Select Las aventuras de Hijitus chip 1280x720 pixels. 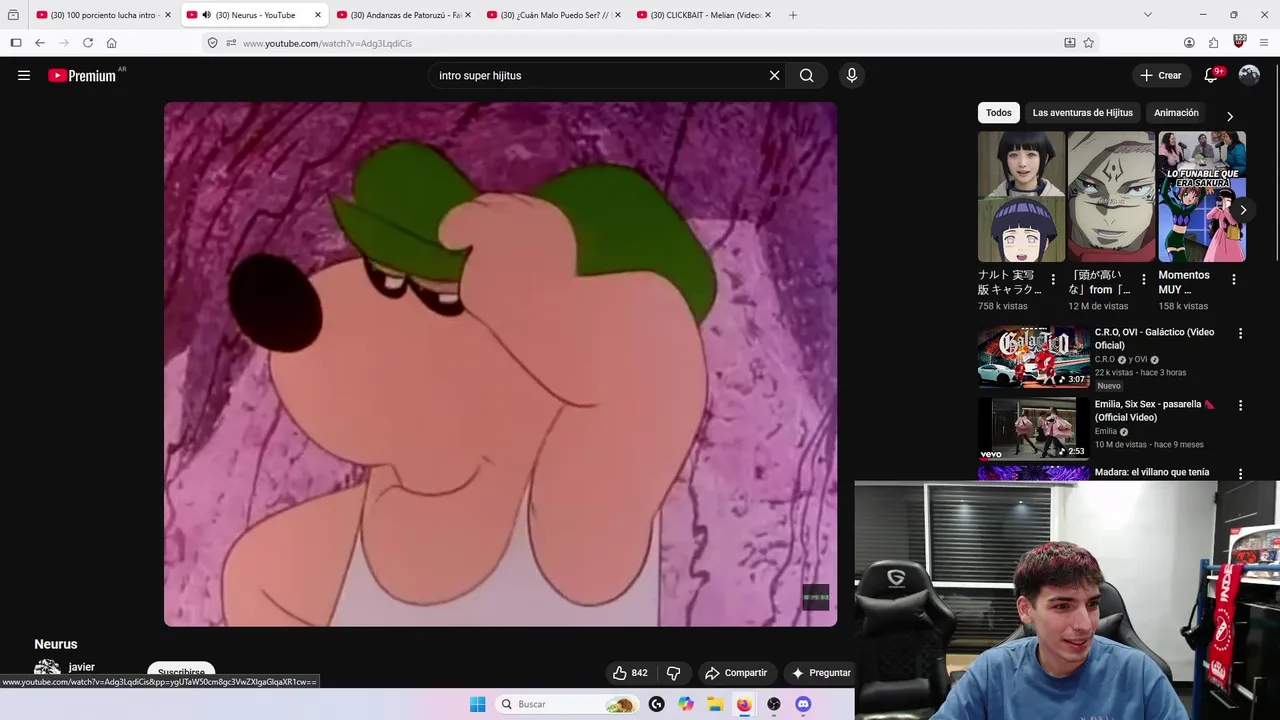pos(1083,113)
